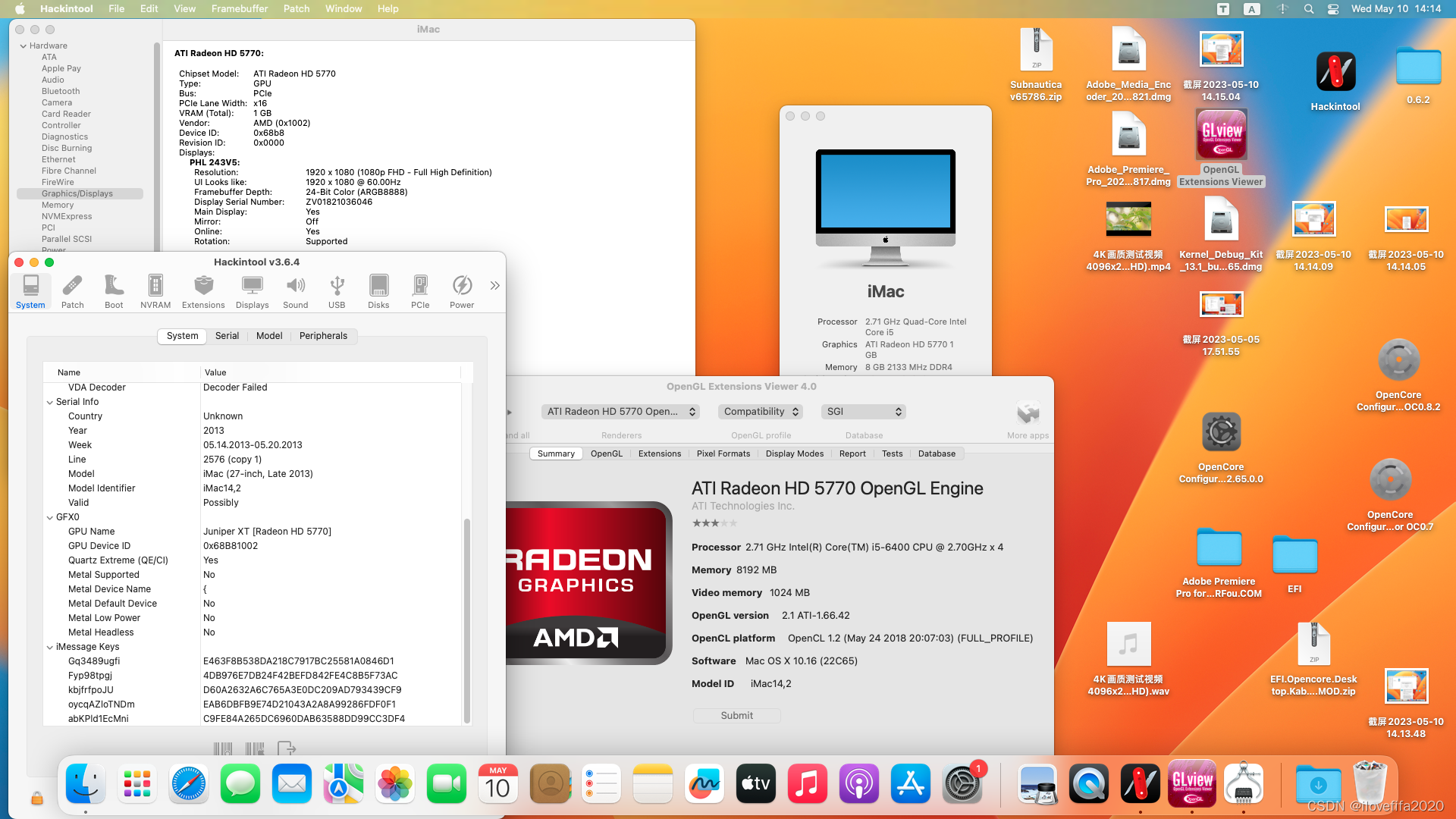This screenshot has height=819, width=1456.
Task: Select Memory in the System Information sidebar
Action: (x=58, y=205)
